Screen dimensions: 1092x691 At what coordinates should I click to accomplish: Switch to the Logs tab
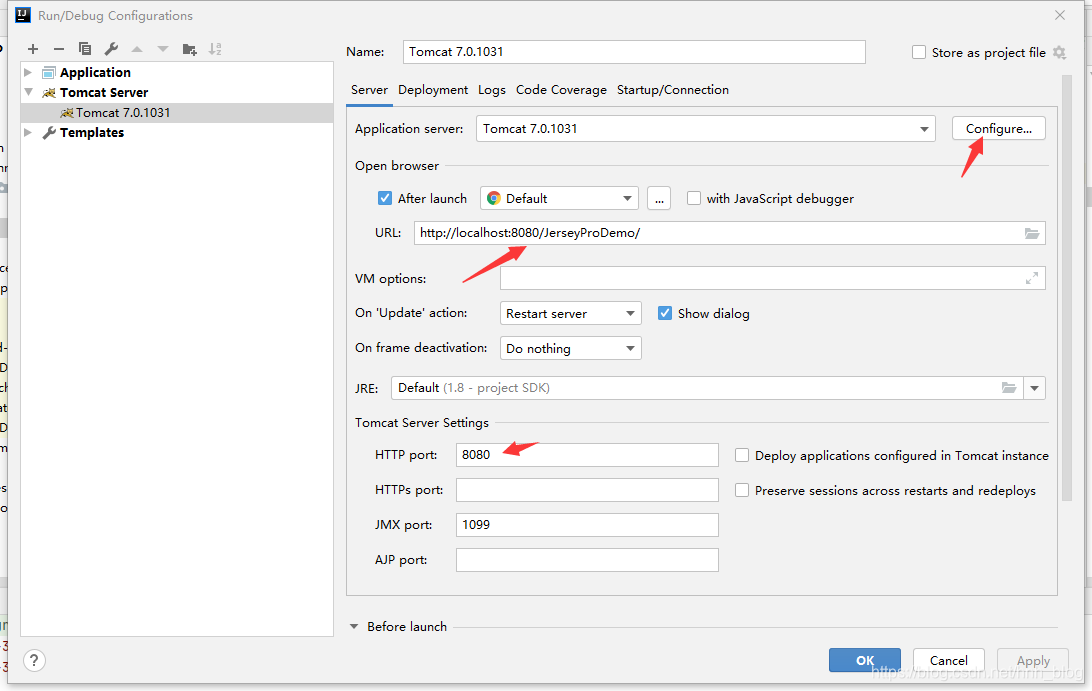(492, 90)
